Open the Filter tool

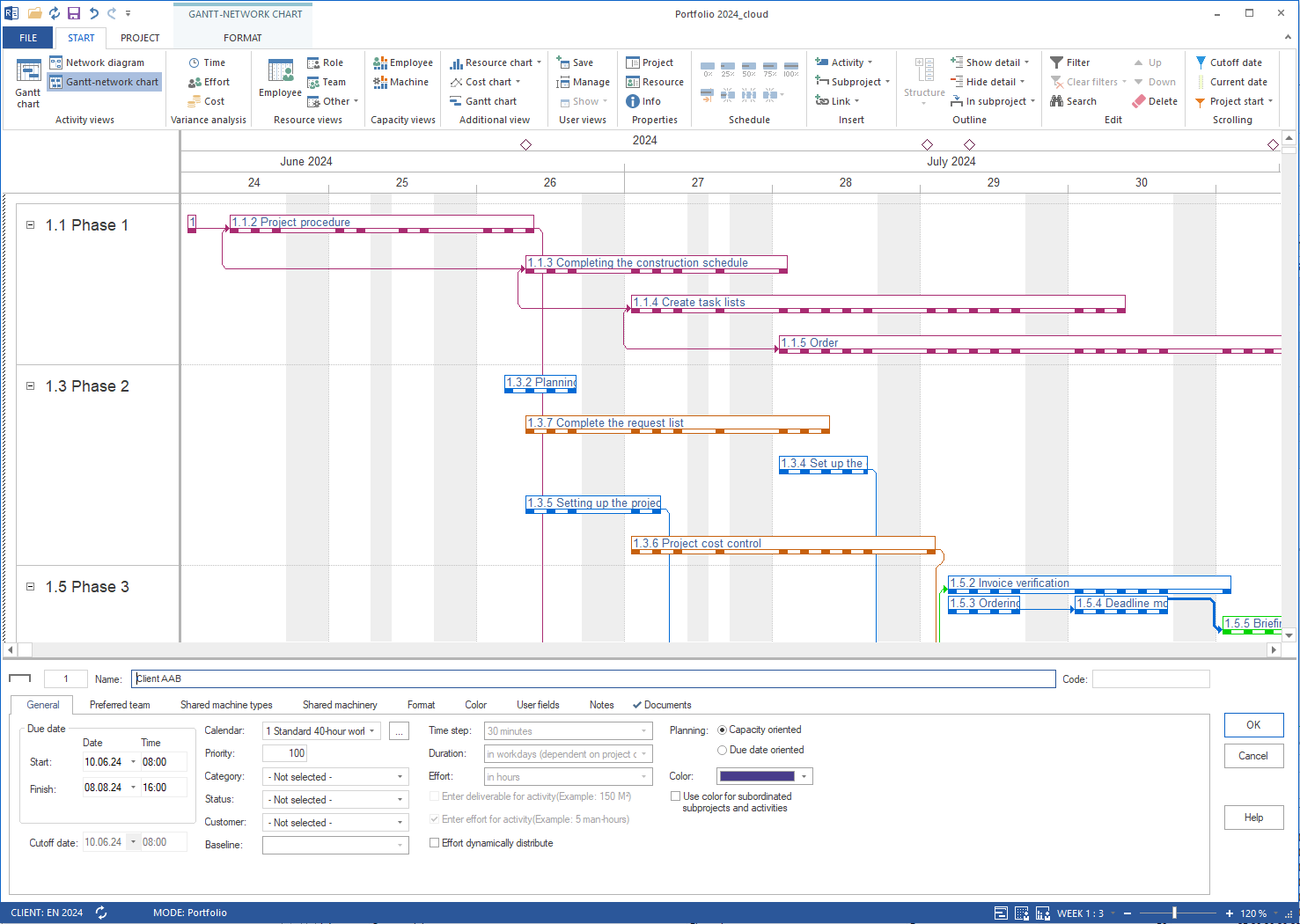click(1069, 62)
